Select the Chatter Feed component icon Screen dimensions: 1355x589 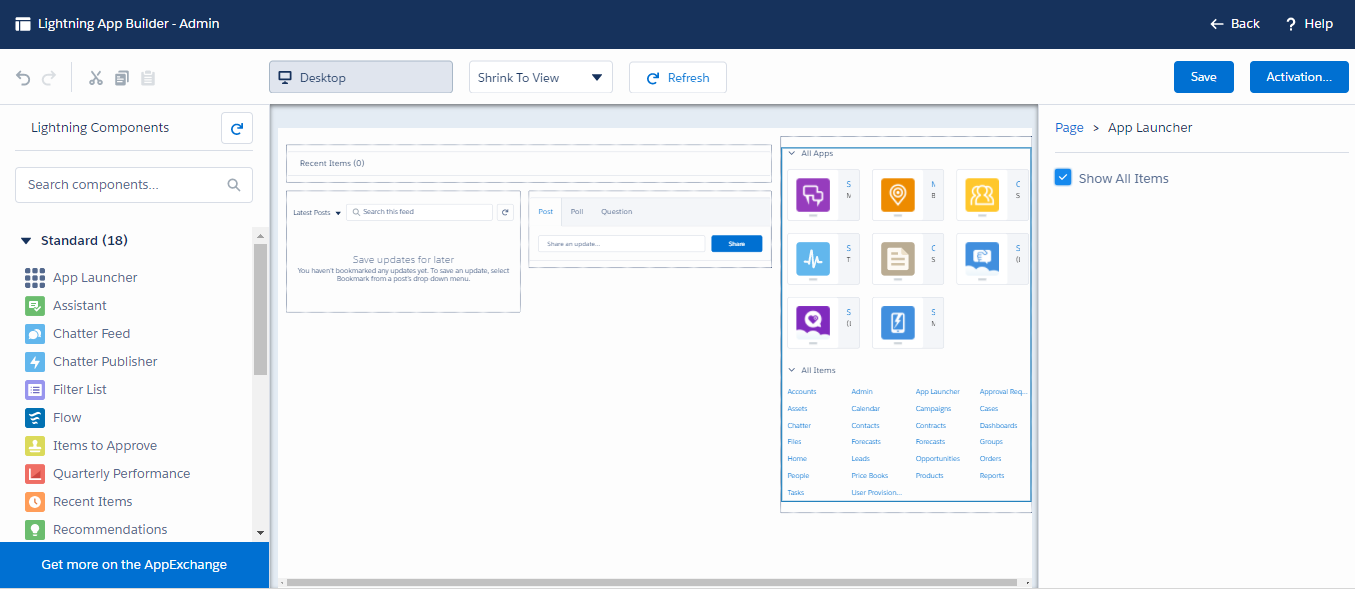click(35, 334)
